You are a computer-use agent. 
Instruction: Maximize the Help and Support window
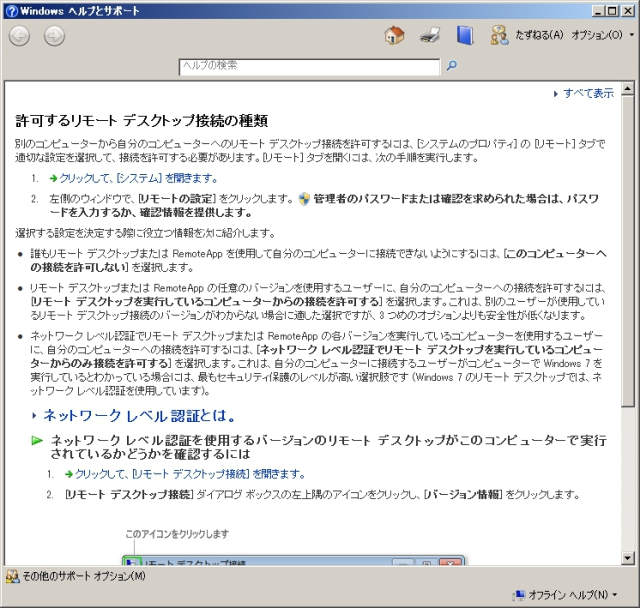612,11
